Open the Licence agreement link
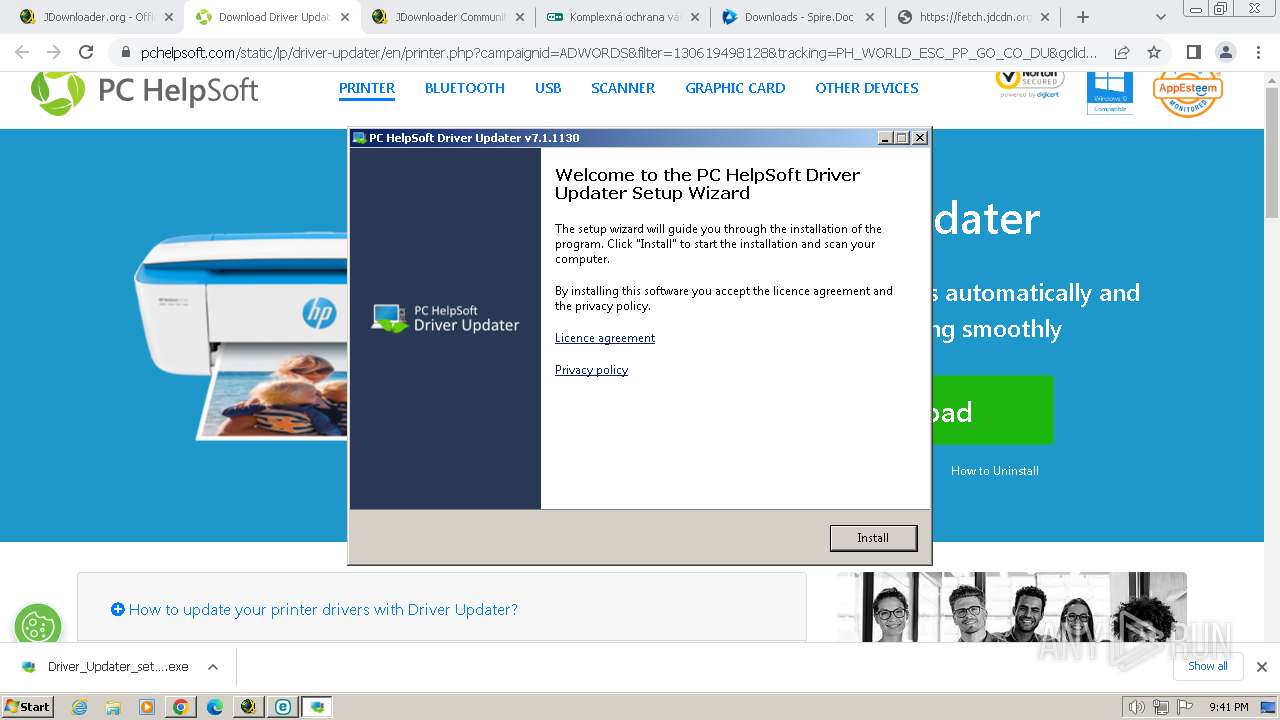The height and width of the screenshot is (720, 1280). click(x=605, y=338)
